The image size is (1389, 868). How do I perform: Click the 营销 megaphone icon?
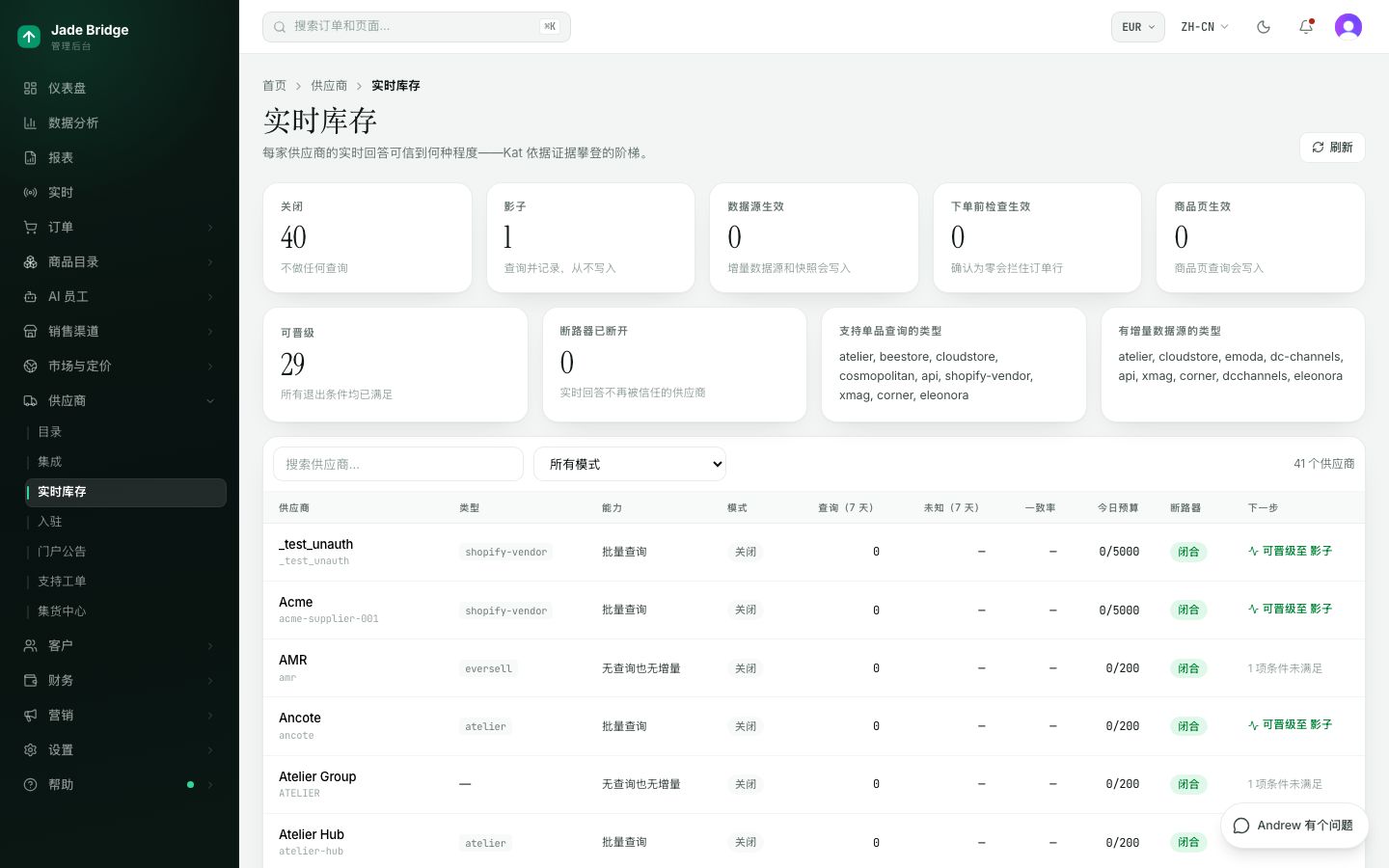pos(31,715)
